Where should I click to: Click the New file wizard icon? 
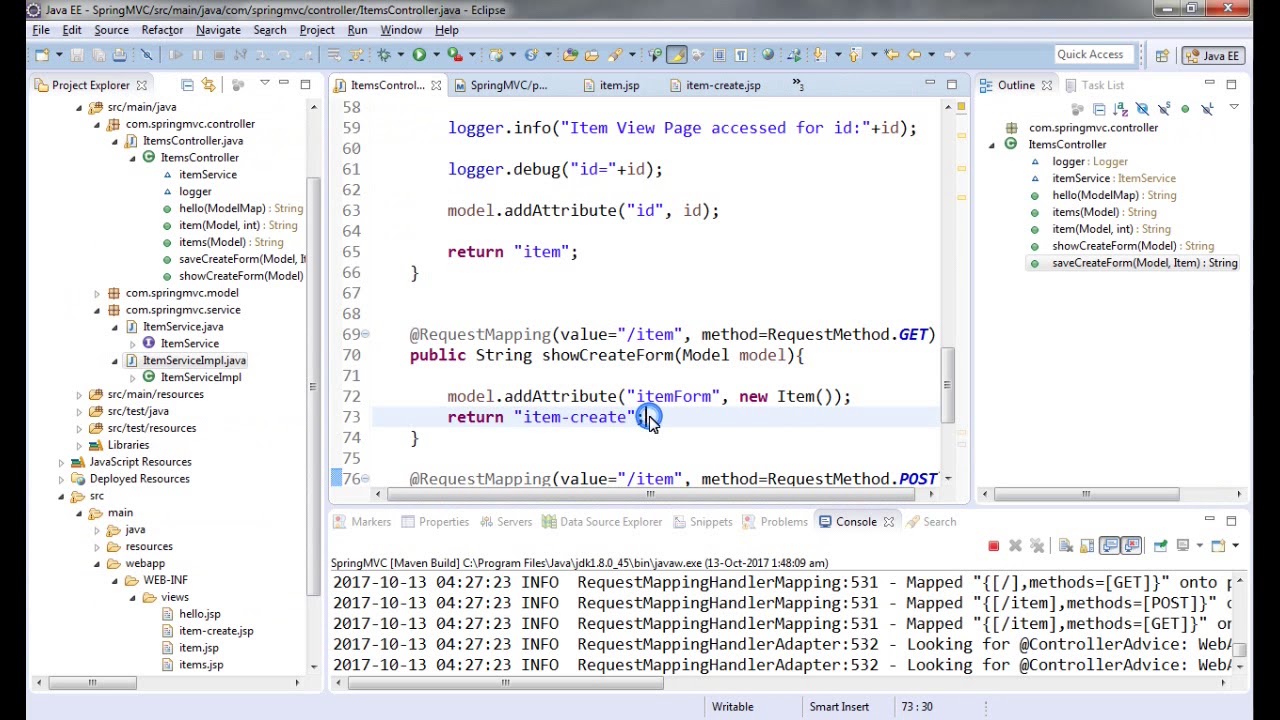coord(42,55)
